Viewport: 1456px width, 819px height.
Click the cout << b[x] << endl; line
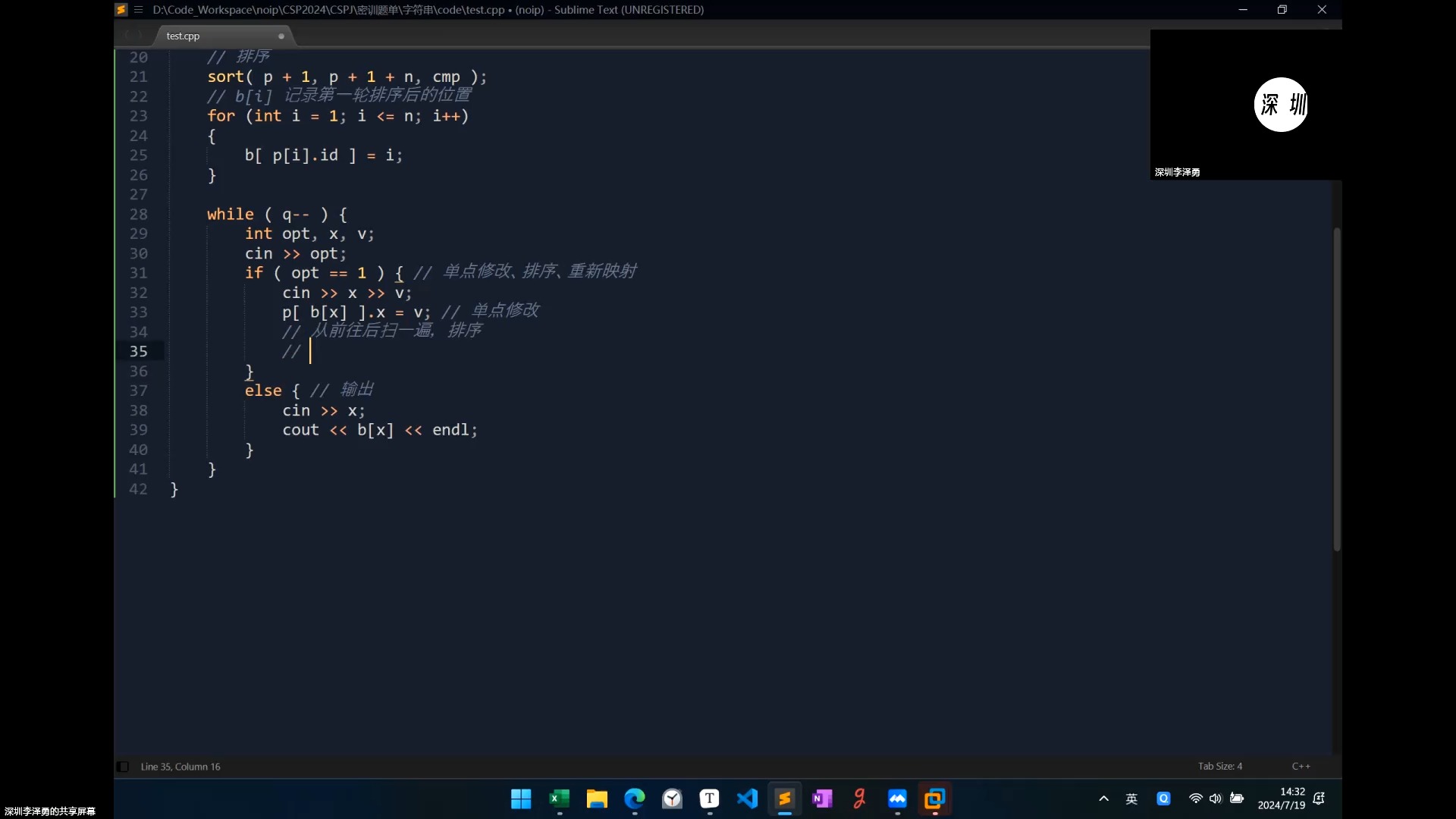380,430
